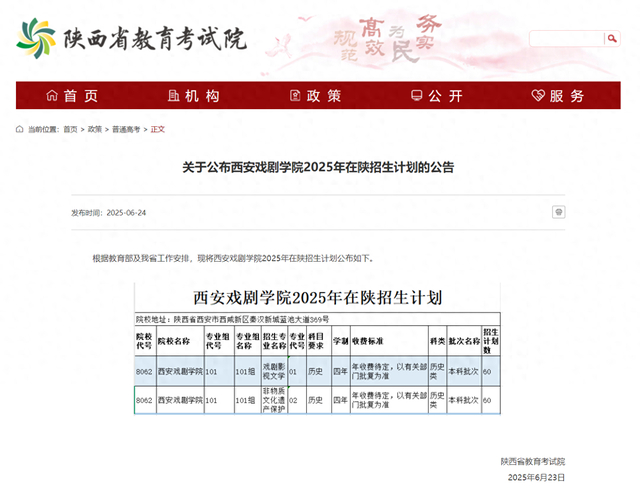
Task: Open the 首页 navigation menu
Action: pos(72,95)
